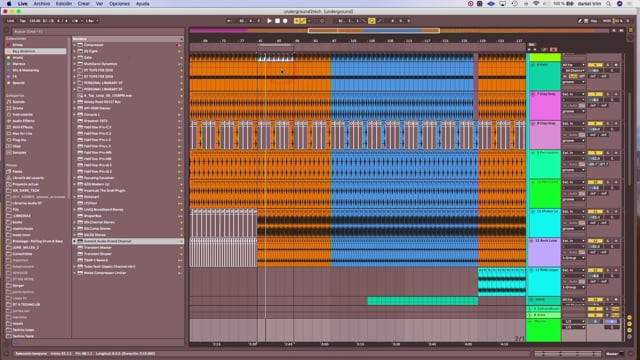
Task: Select the Max for Live category
Action: (22, 133)
